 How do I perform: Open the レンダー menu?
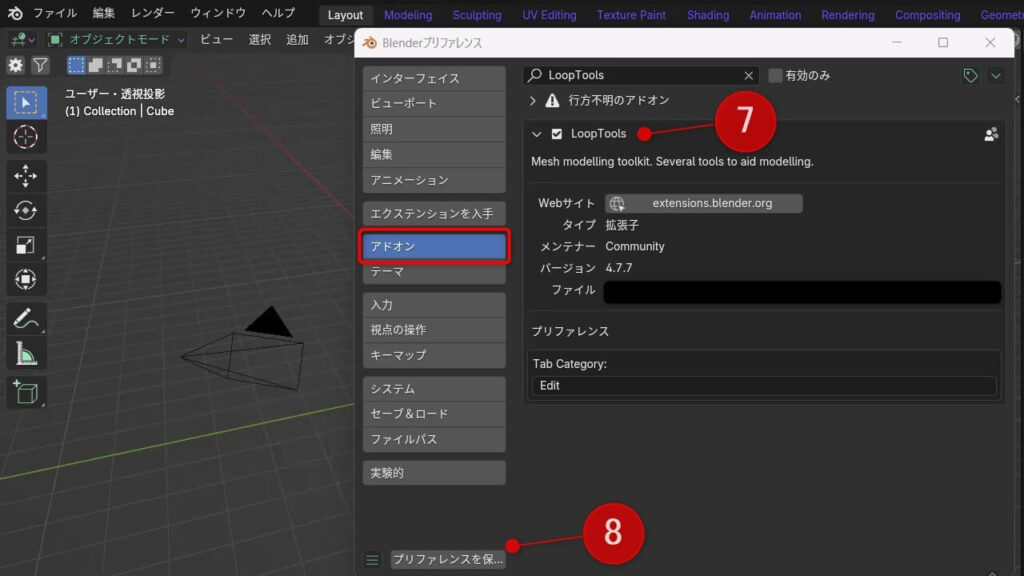(x=152, y=13)
